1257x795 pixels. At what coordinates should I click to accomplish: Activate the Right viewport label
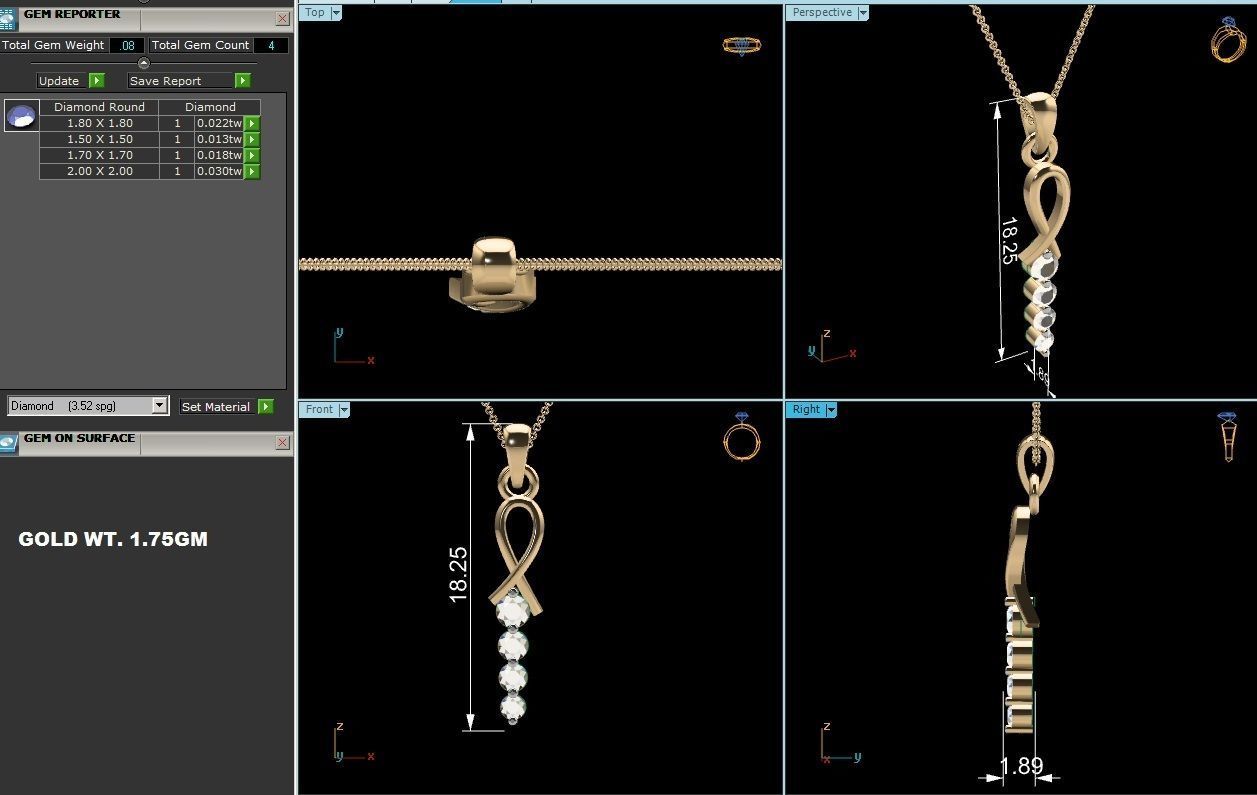[806, 410]
